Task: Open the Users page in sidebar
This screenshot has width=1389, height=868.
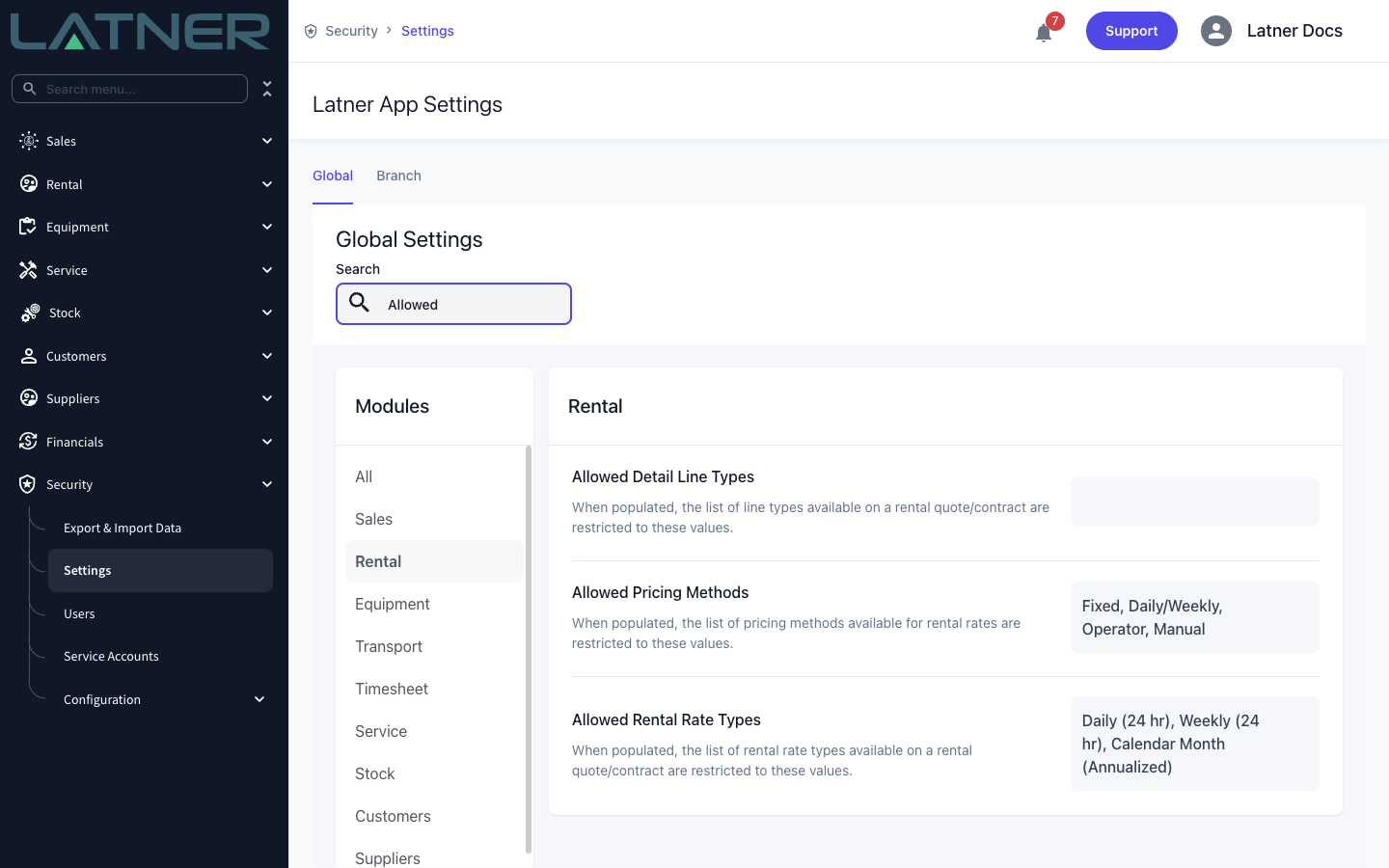Action: tap(79, 613)
